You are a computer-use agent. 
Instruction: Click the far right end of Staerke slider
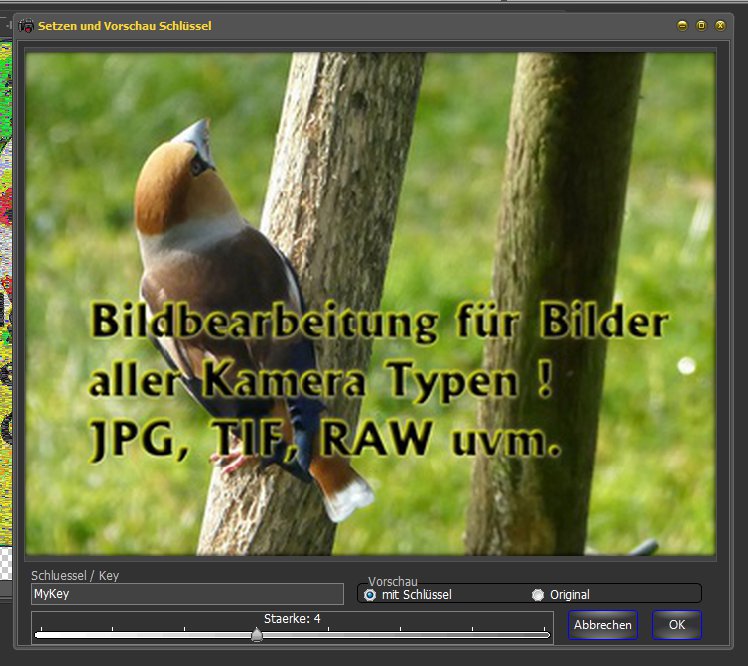[x=548, y=635]
